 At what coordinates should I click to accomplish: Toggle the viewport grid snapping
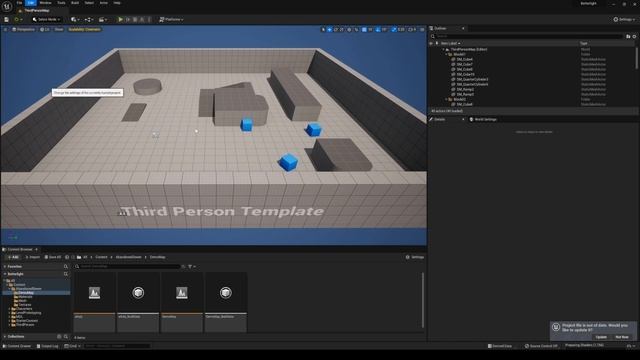pyautogui.click(x=364, y=29)
